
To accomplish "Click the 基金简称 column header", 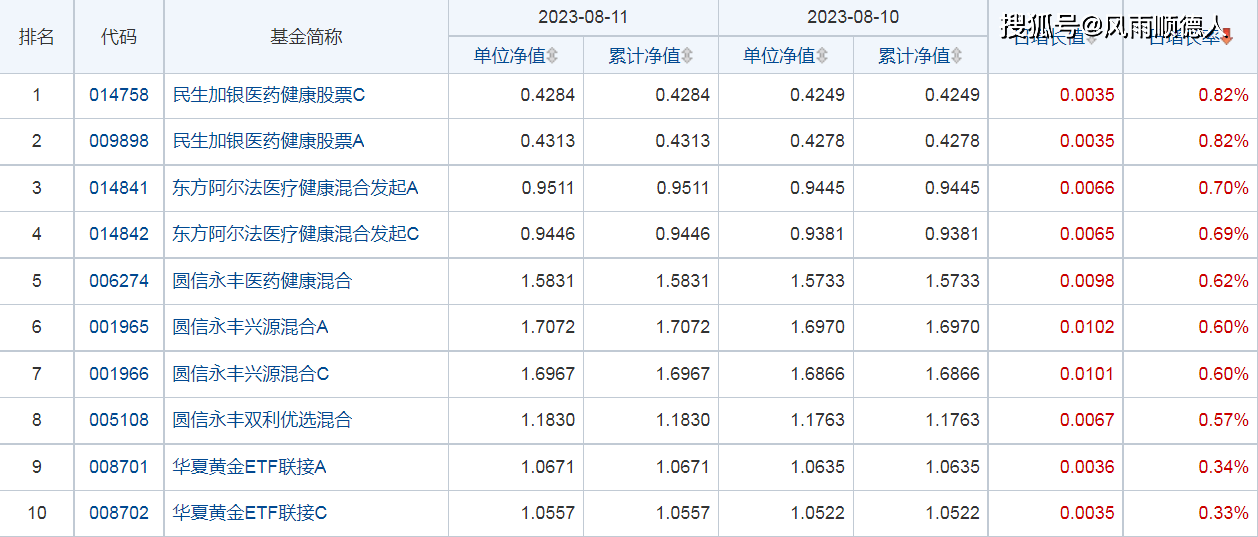I will (x=306, y=37).
